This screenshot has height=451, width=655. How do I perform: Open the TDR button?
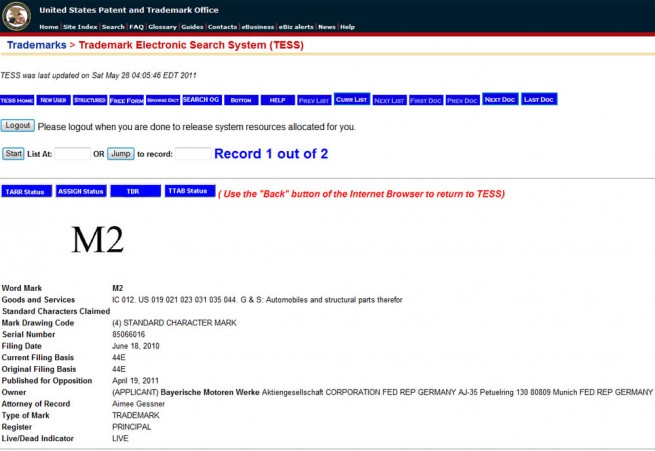[135, 191]
